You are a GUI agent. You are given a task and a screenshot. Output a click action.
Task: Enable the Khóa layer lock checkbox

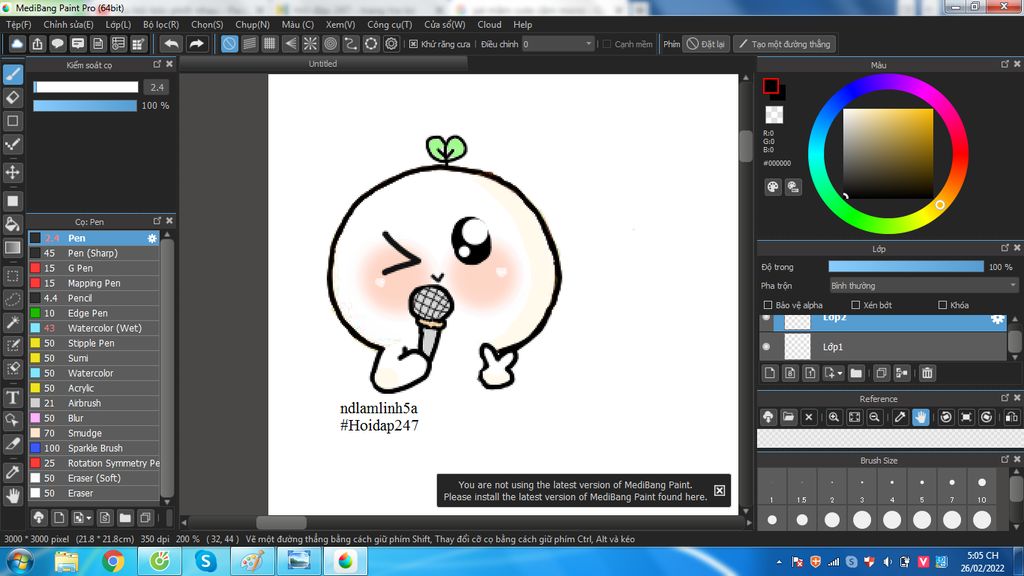pyautogui.click(x=942, y=305)
